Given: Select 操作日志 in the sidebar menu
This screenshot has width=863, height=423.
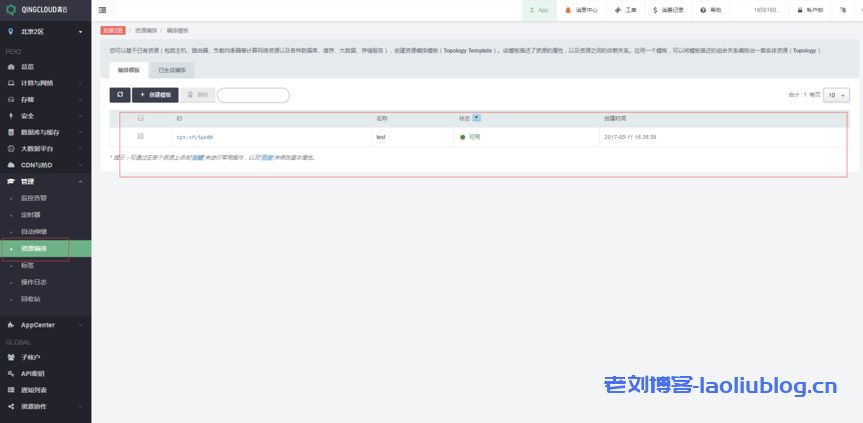Looking at the screenshot, I should click(x=34, y=282).
